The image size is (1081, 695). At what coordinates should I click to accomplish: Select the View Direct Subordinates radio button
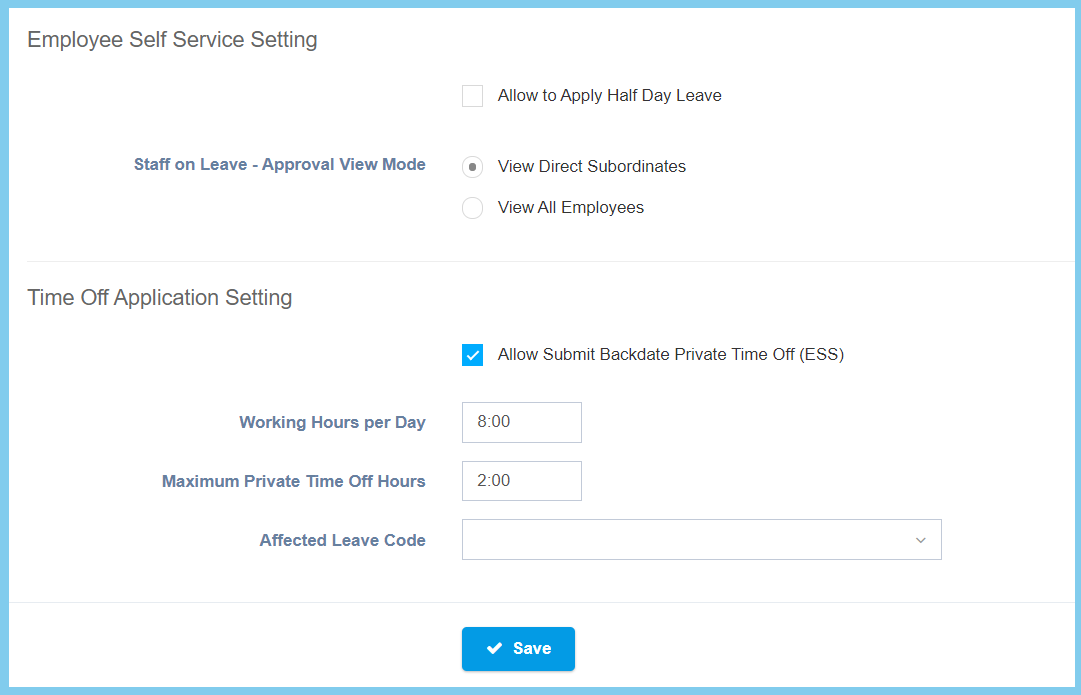coord(472,167)
